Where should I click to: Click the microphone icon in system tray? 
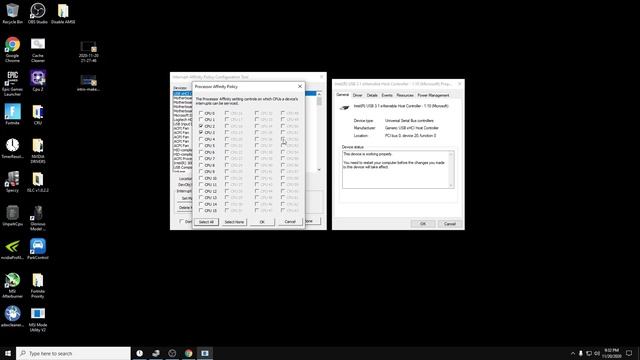pyautogui.click(x=580, y=353)
